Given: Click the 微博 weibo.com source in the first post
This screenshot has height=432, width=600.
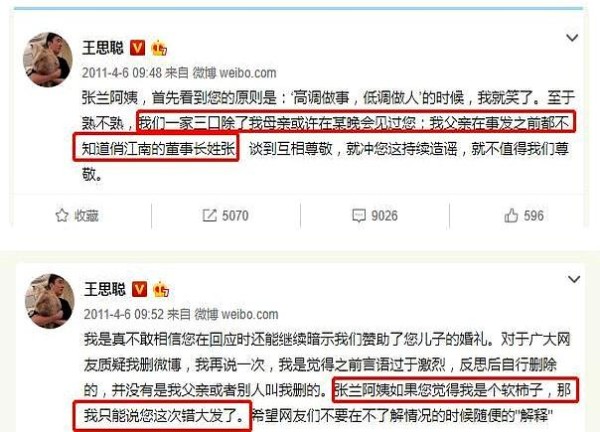Looking at the screenshot, I should click(234, 73).
